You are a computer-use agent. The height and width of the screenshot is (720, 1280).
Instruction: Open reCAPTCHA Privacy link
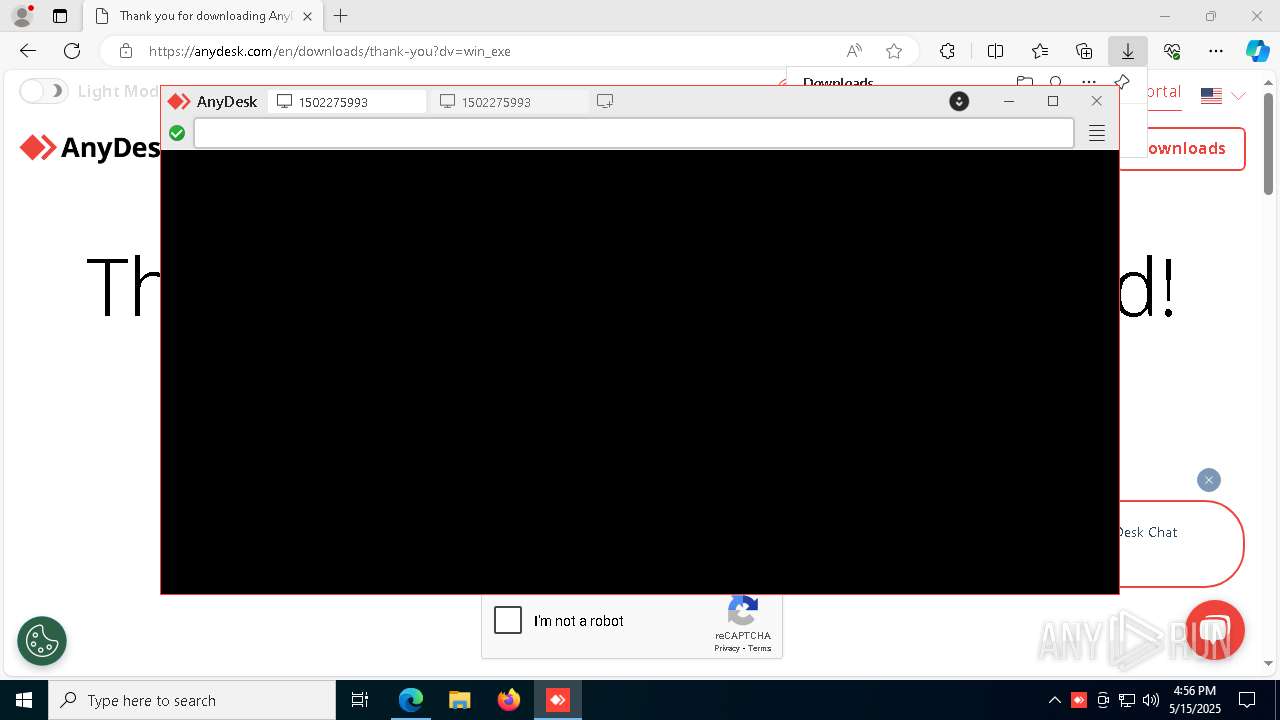[727, 648]
